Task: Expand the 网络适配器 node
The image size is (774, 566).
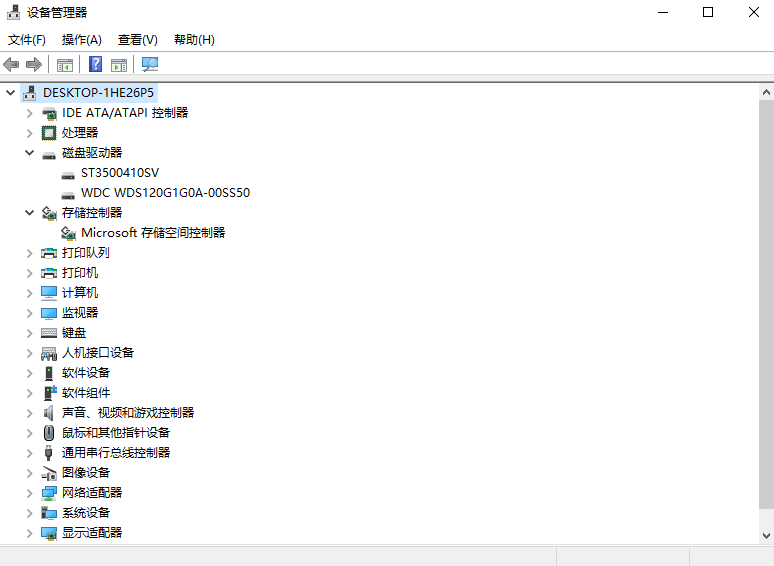Action: click(30, 493)
